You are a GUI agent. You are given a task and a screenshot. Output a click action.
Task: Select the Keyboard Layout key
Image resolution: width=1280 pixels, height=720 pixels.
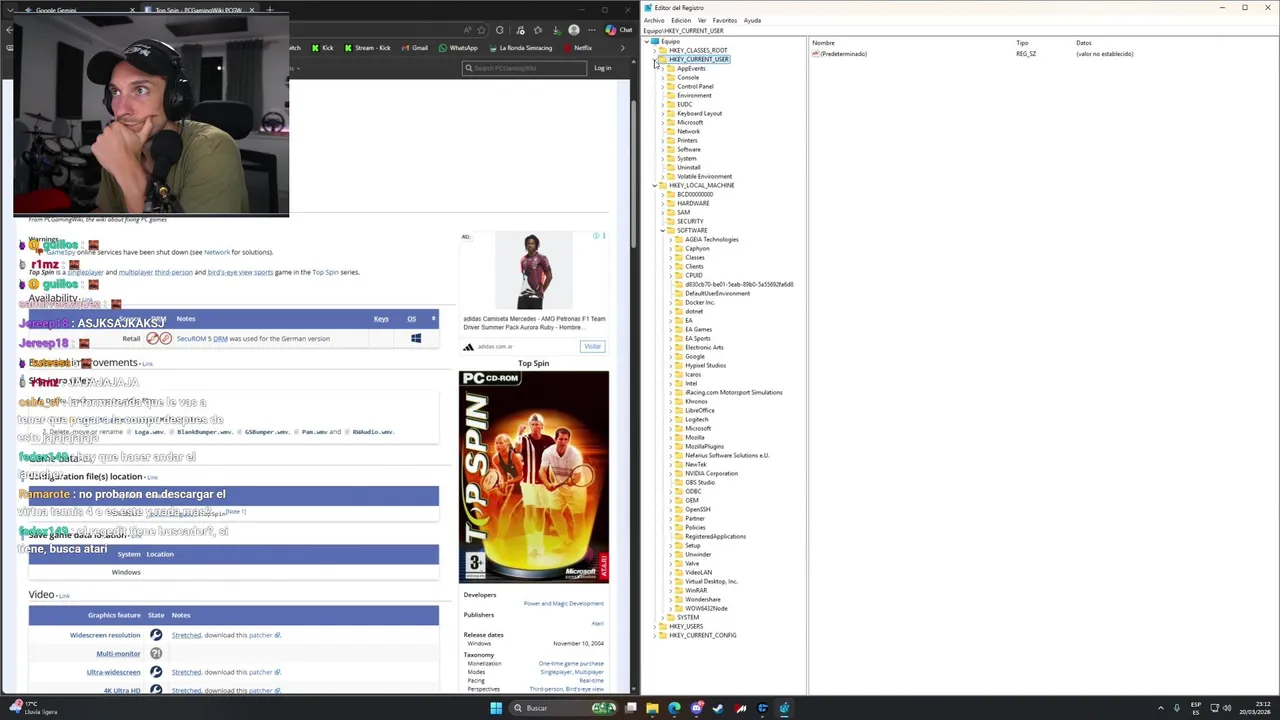(699, 113)
